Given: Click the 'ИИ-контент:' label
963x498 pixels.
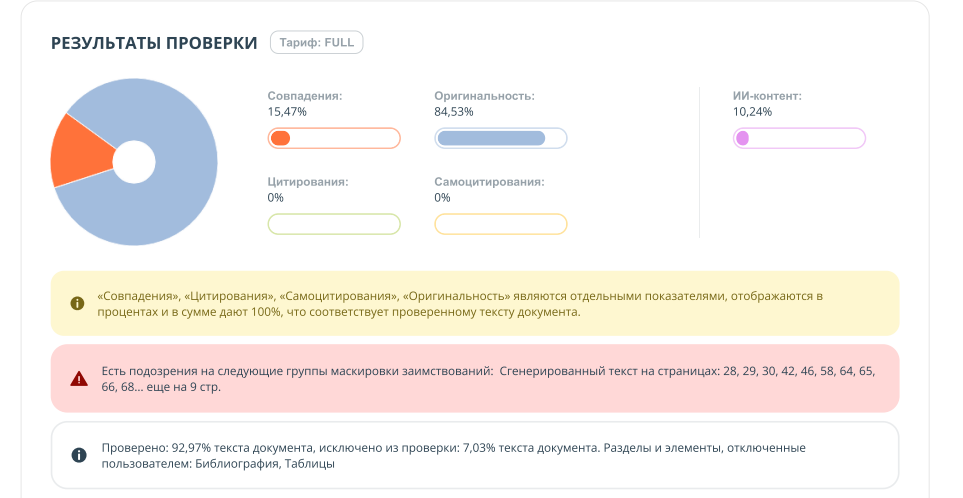Looking at the screenshot, I should tap(768, 96).
